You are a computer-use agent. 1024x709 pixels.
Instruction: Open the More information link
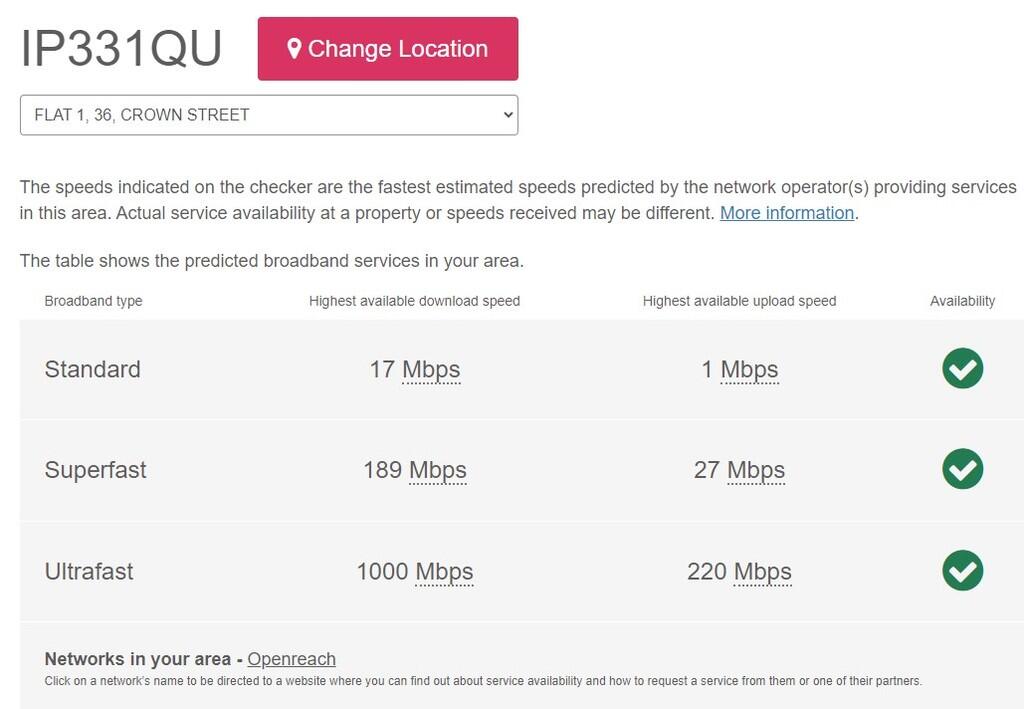tap(786, 212)
